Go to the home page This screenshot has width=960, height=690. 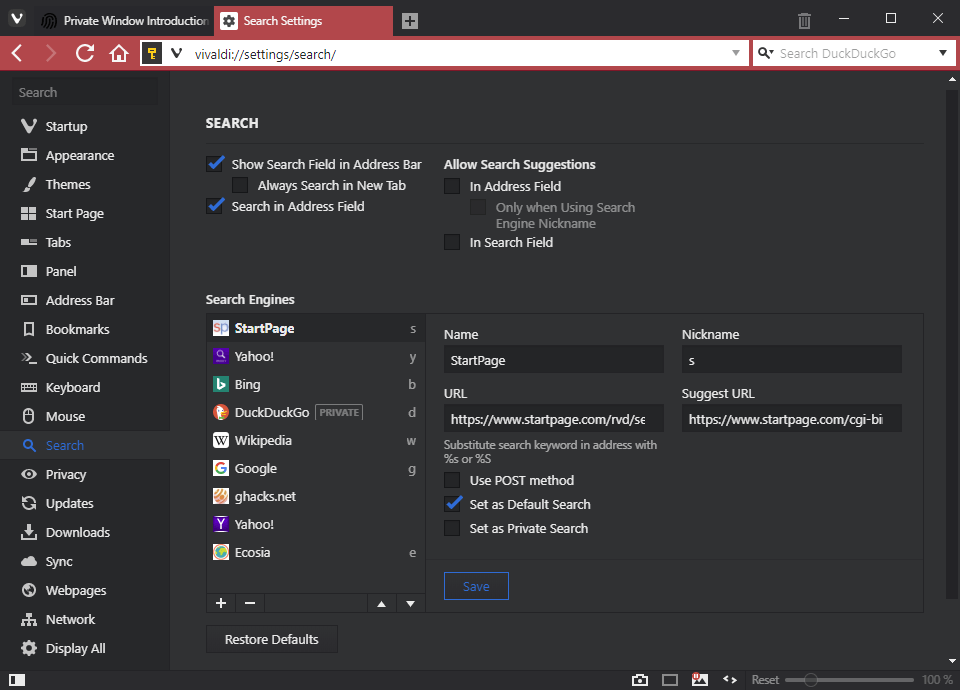point(119,54)
